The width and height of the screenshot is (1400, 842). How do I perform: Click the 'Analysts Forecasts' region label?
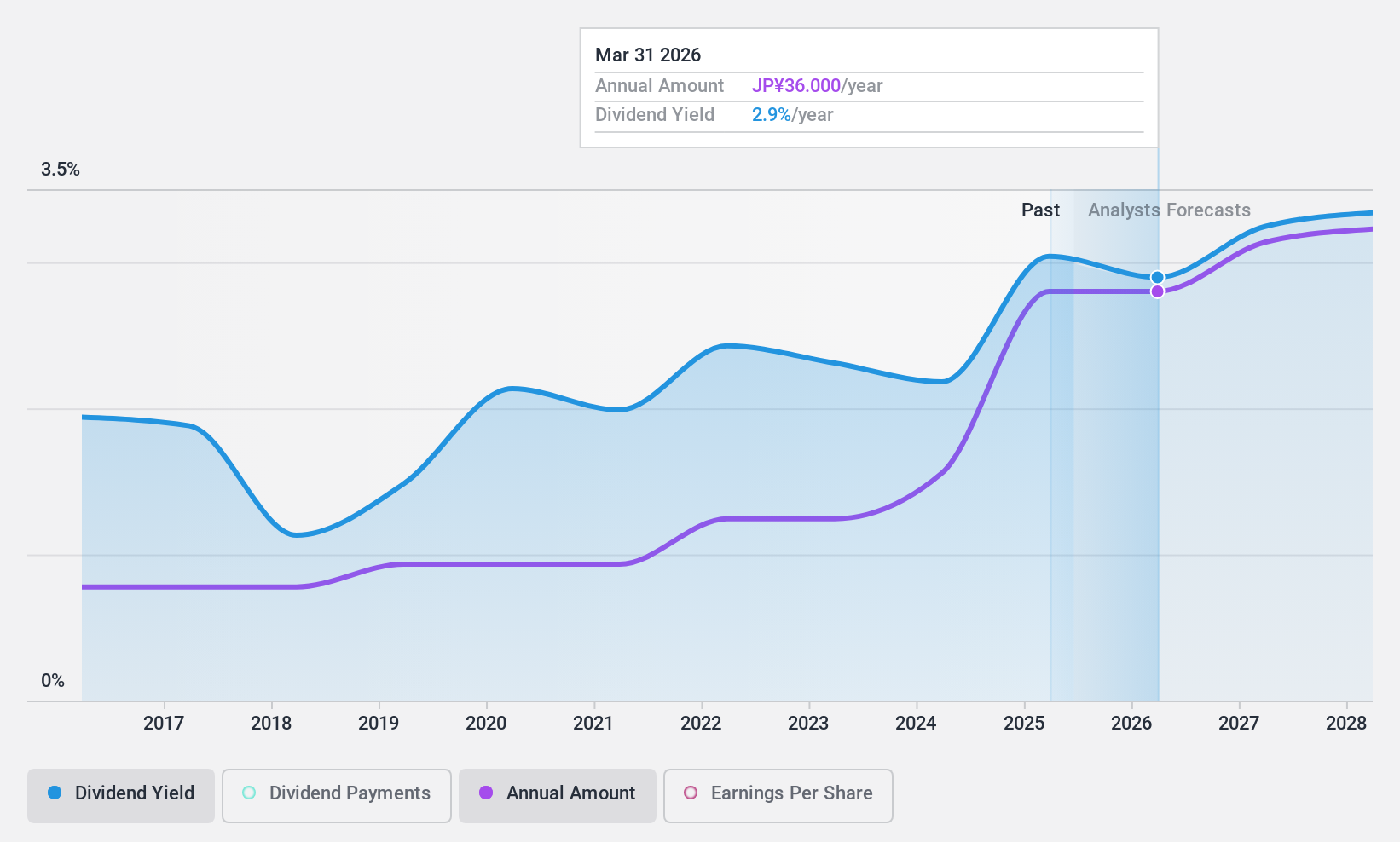[x=1169, y=210]
